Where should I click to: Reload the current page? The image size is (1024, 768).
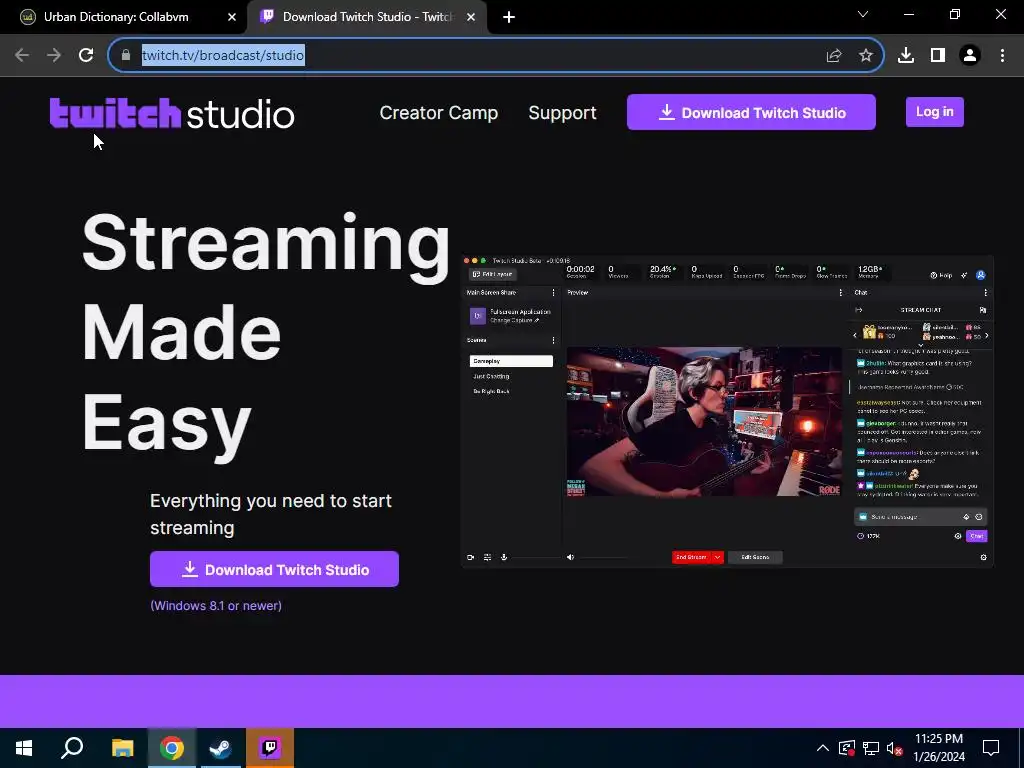pos(86,55)
